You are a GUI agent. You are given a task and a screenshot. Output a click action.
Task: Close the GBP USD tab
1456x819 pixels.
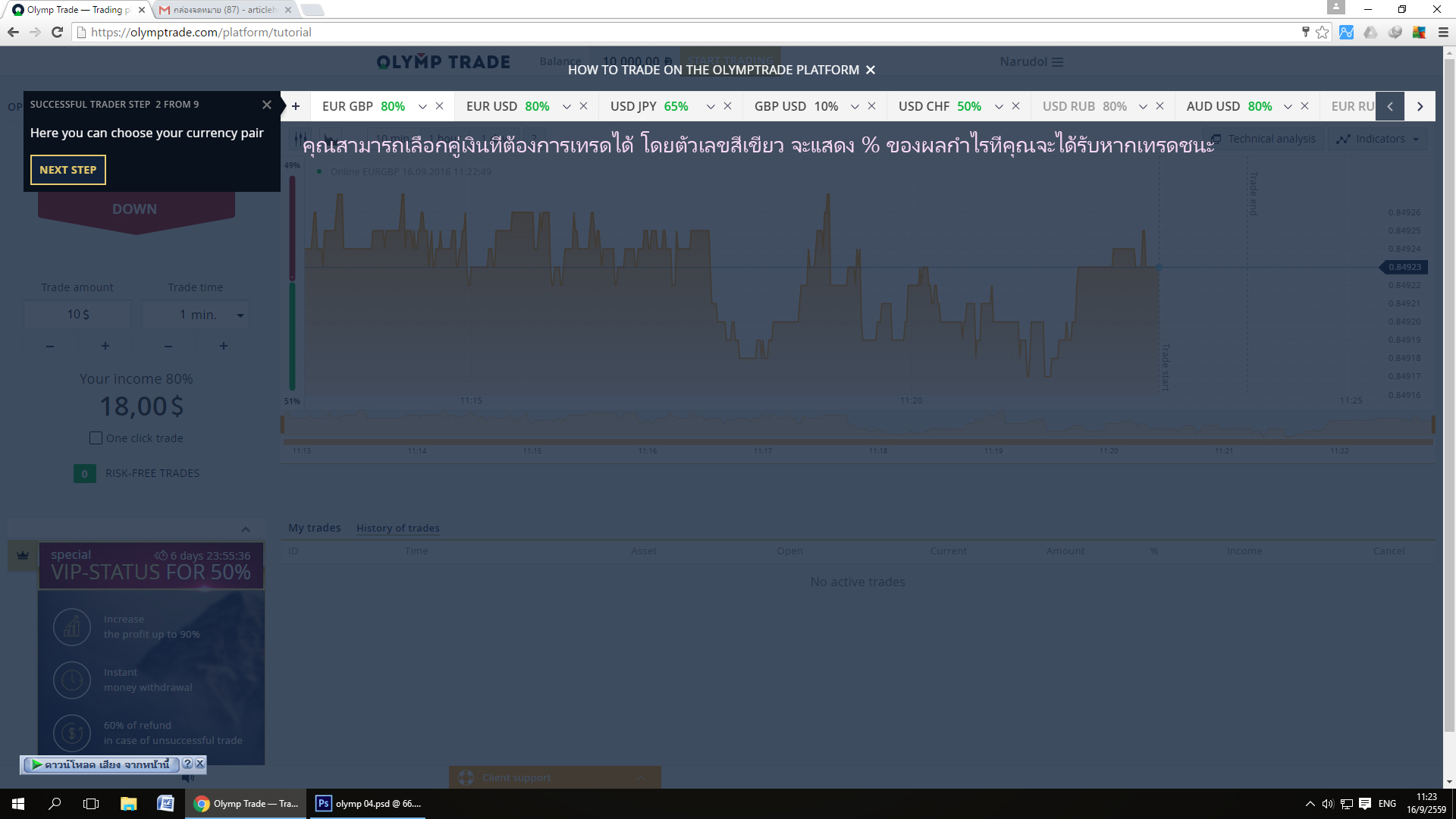click(871, 106)
